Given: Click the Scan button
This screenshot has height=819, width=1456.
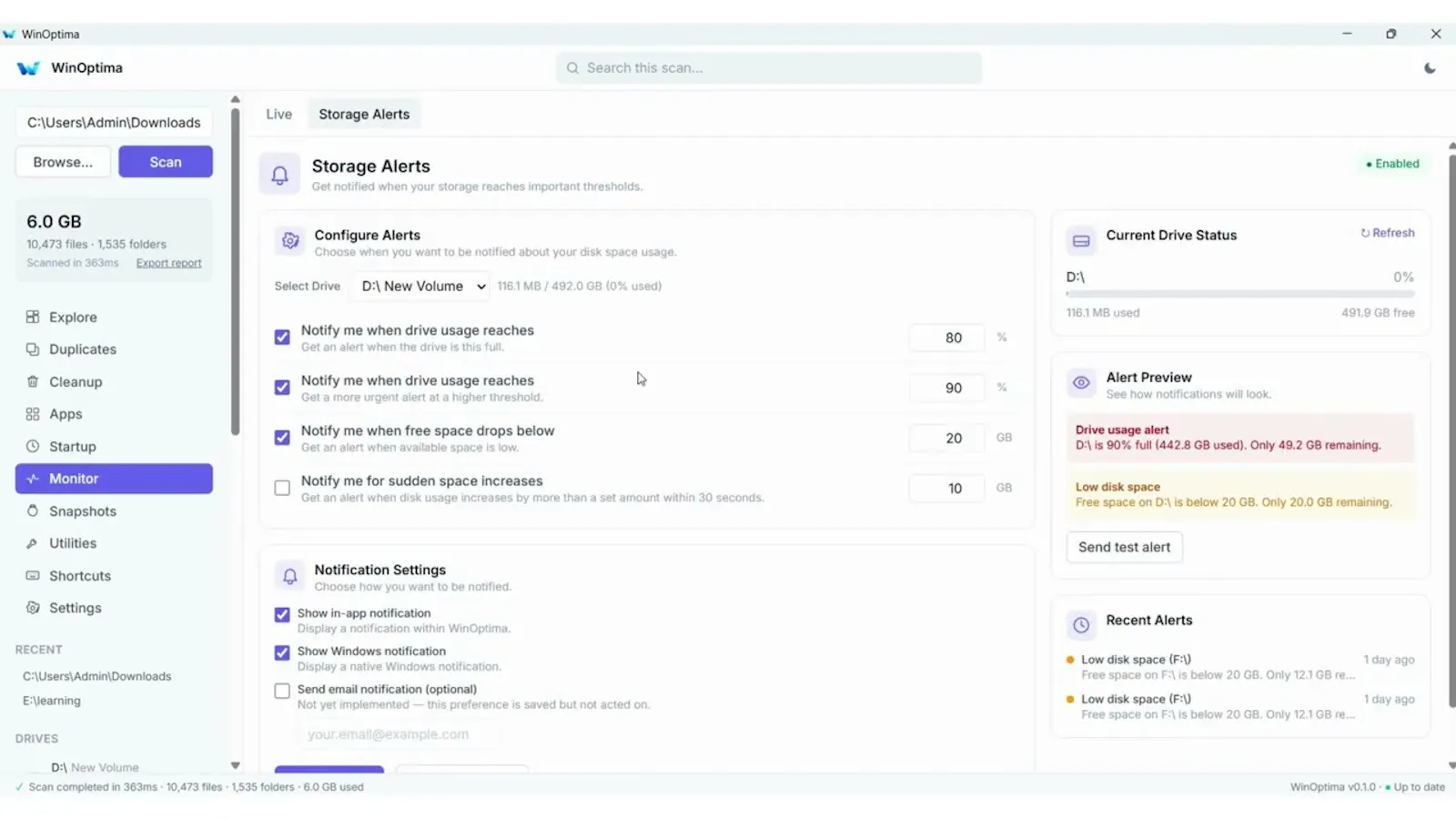Looking at the screenshot, I should [166, 162].
